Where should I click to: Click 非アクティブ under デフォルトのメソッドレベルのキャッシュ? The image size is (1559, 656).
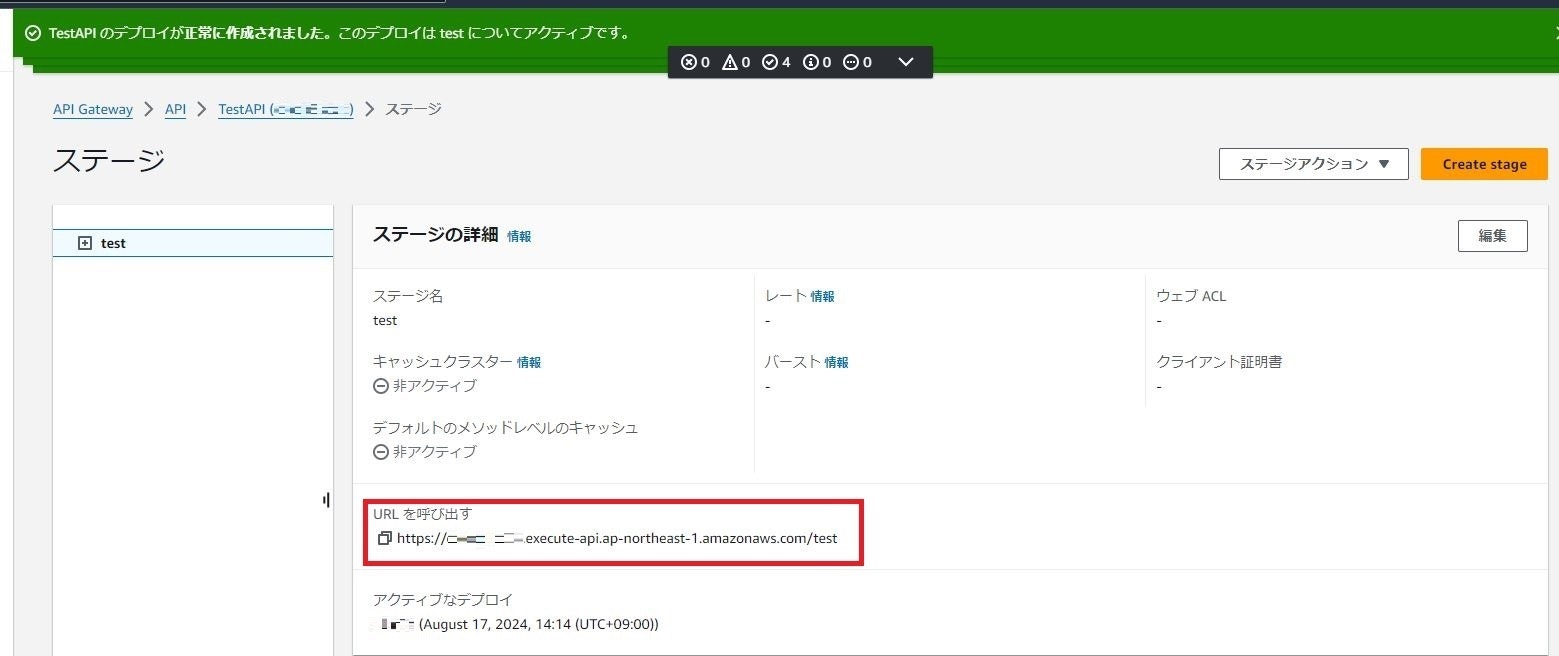point(425,452)
